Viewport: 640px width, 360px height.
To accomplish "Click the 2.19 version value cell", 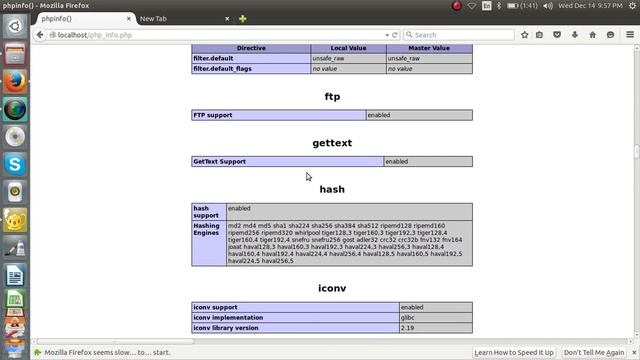I will tap(436, 328).
